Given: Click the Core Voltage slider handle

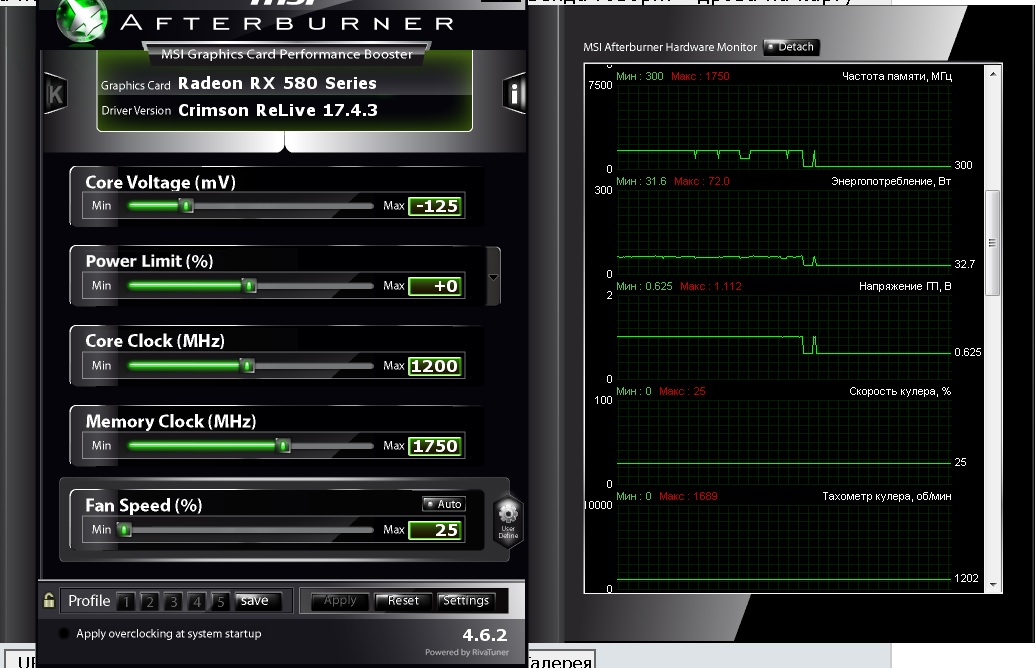Looking at the screenshot, I should point(187,206).
